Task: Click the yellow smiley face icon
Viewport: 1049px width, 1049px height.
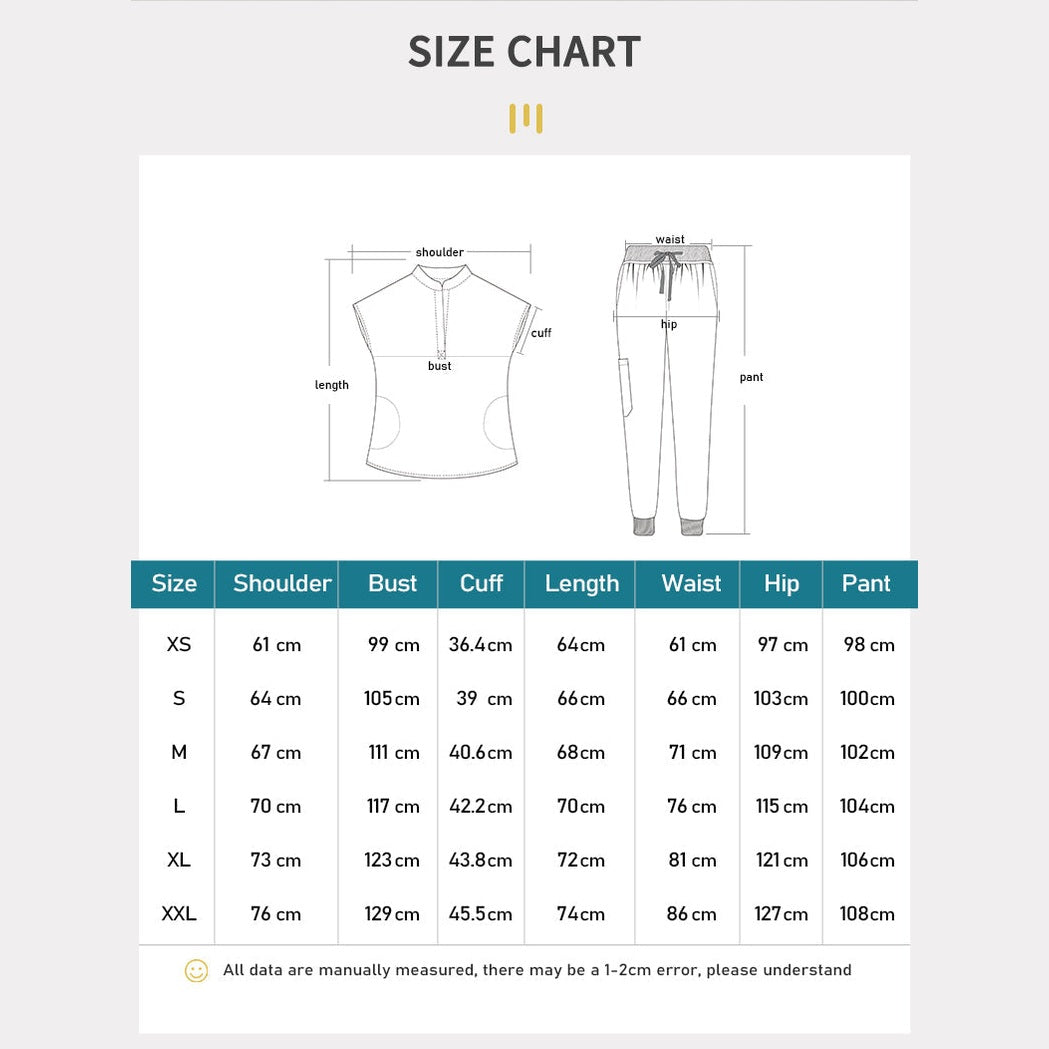Action: (x=196, y=970)
